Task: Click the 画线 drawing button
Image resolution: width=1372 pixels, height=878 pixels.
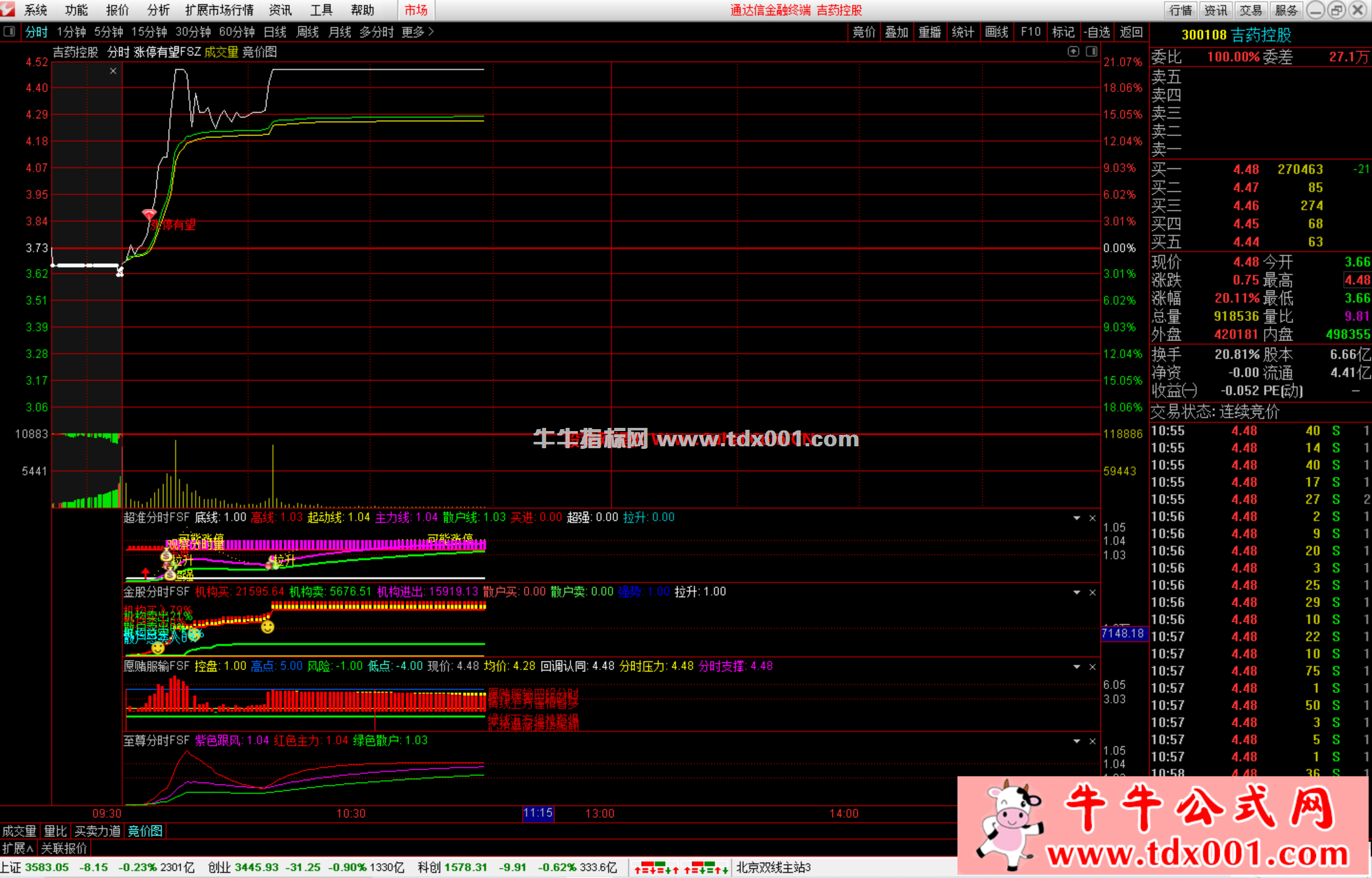Action: click(996, 32)
